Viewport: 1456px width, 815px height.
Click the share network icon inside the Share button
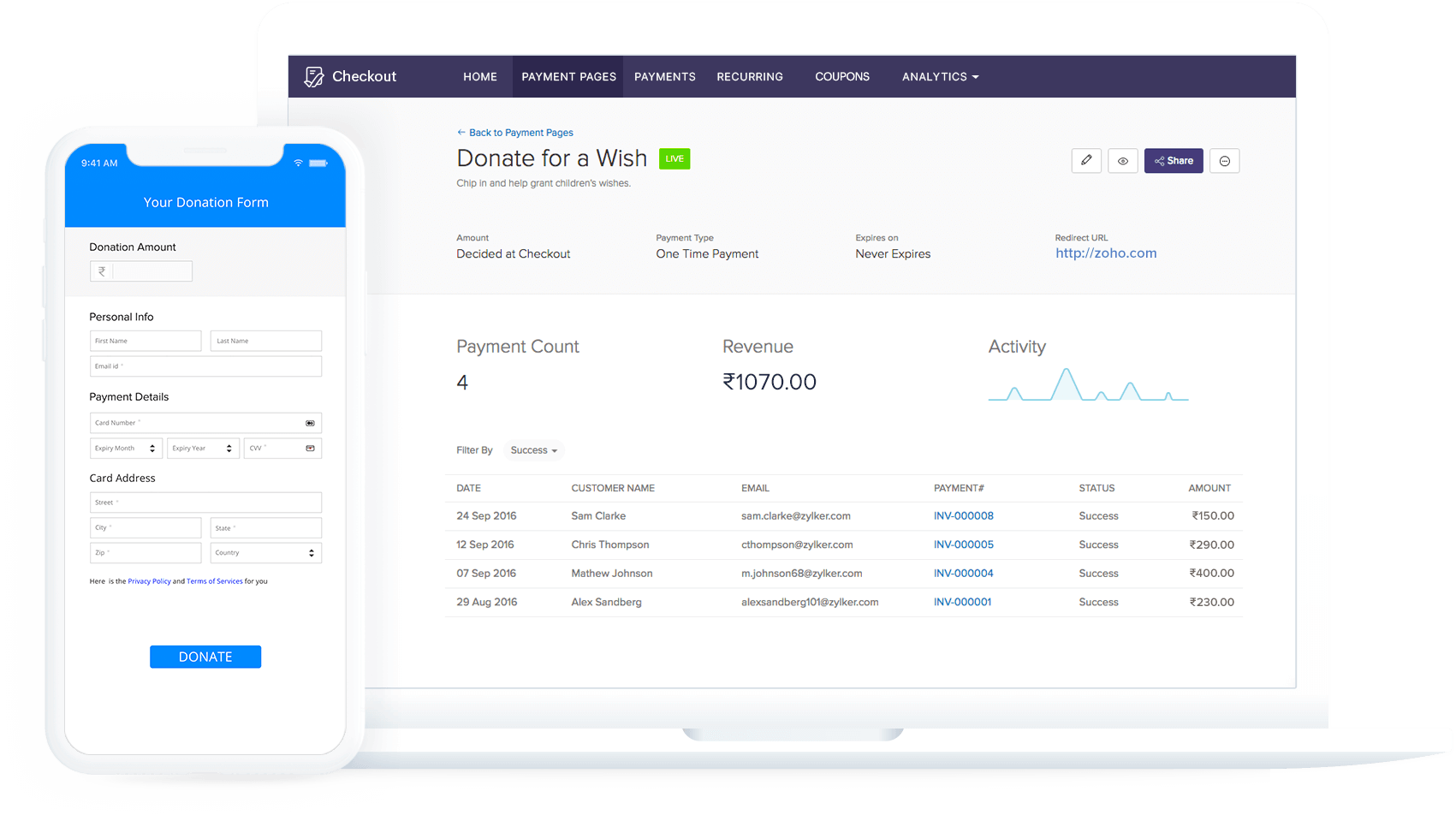(x=1162, y=160)
